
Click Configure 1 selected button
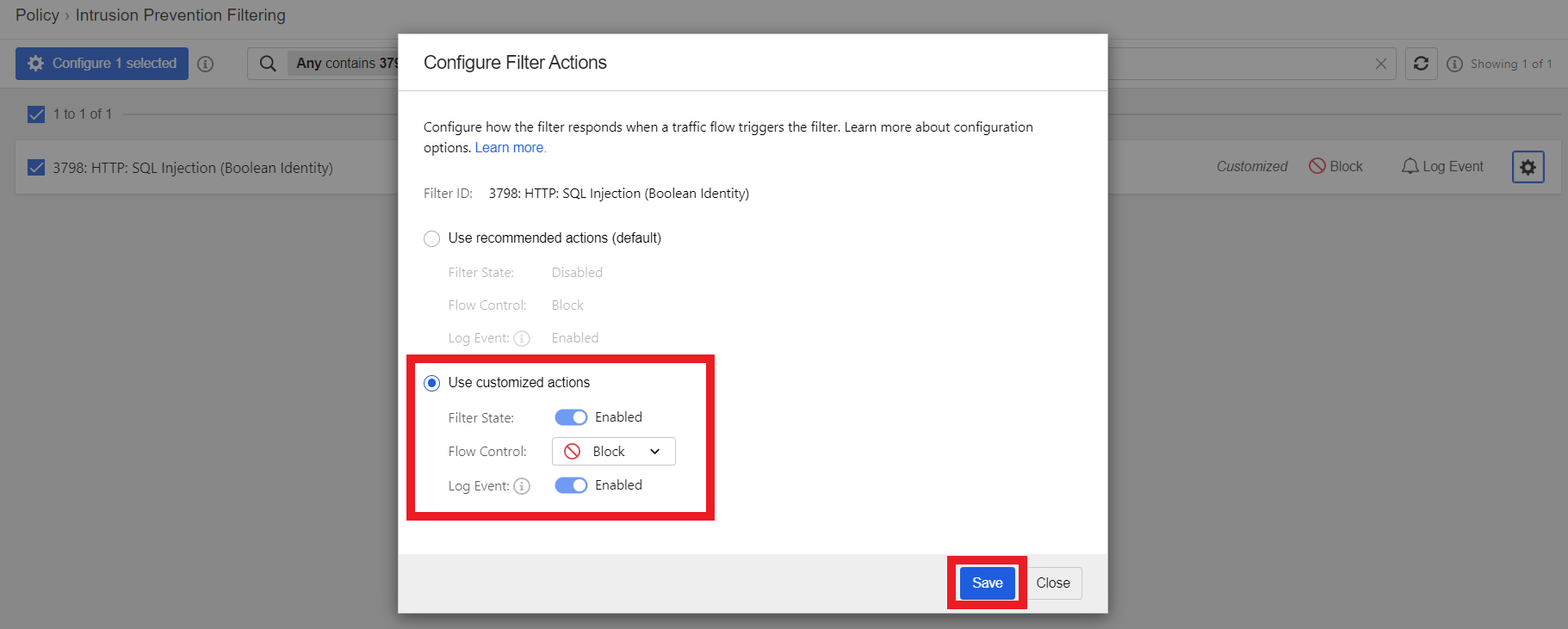point(102,64)
